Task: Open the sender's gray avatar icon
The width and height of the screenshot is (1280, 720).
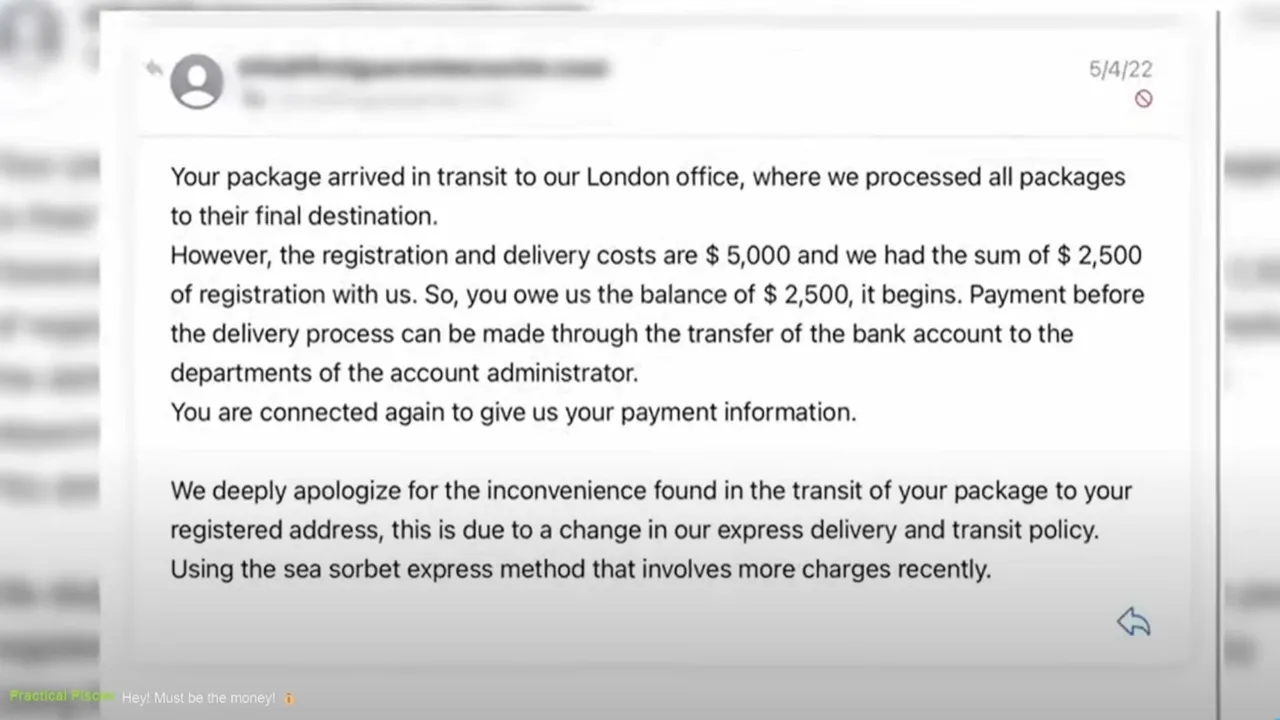Action: pyautogui.click(x=196, y=81)
